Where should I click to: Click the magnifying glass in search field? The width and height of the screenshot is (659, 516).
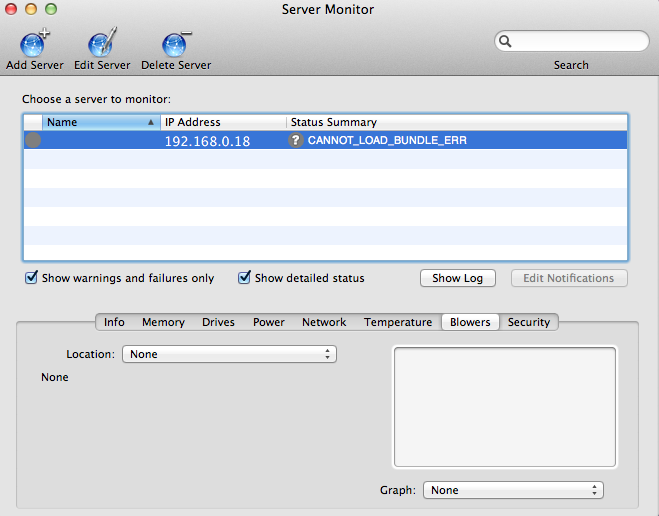pos(505,41)
